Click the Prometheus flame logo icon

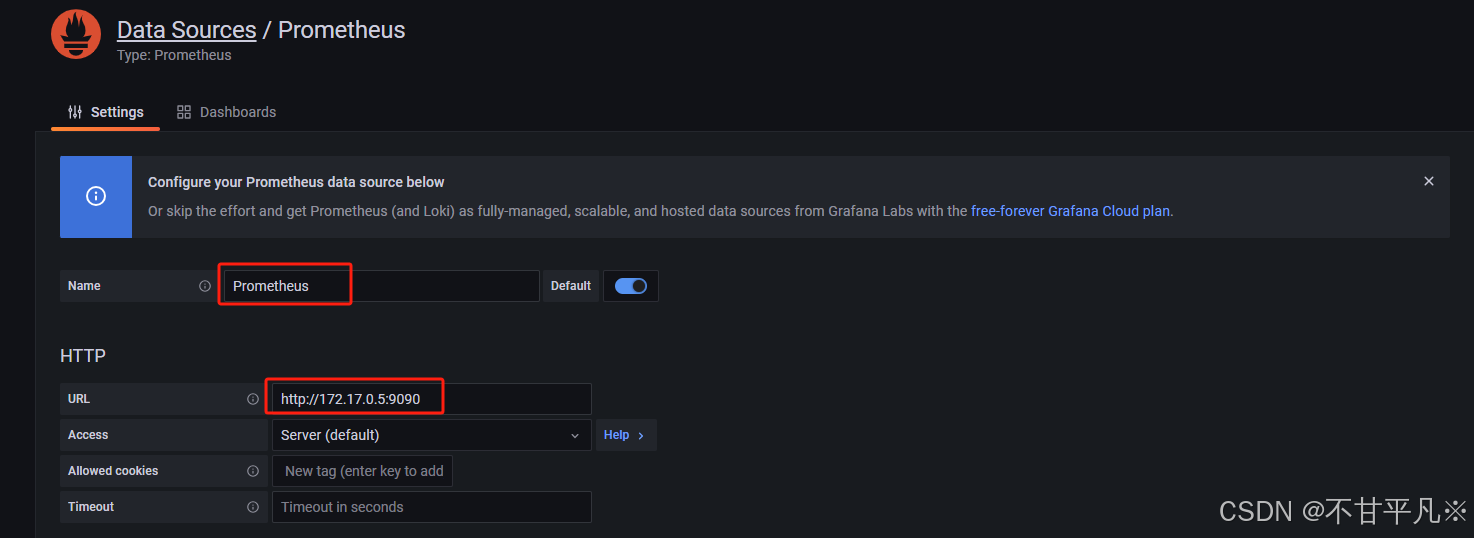point(76,34)
